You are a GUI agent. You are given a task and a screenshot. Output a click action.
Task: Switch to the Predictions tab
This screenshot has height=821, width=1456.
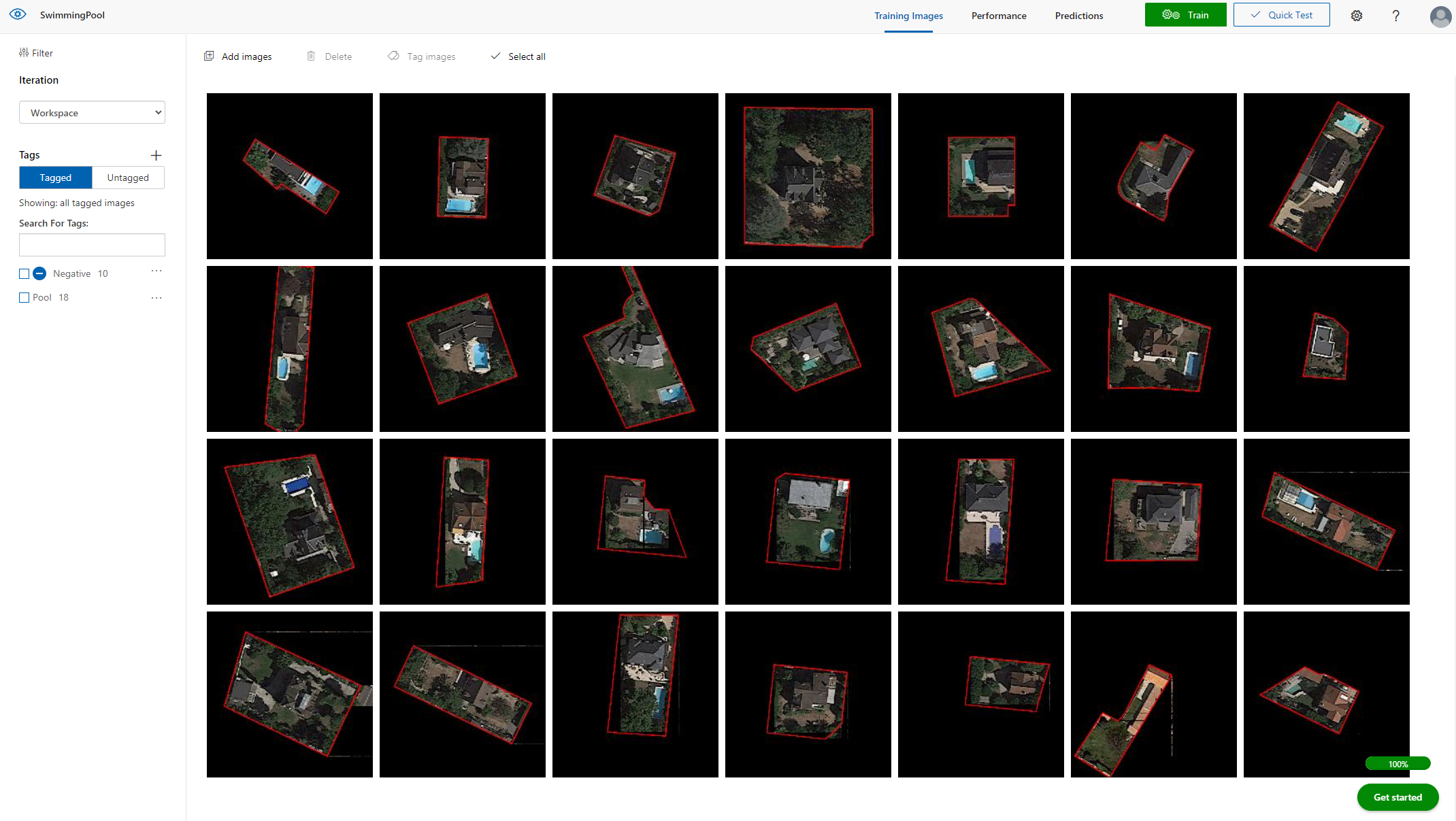1078,16
